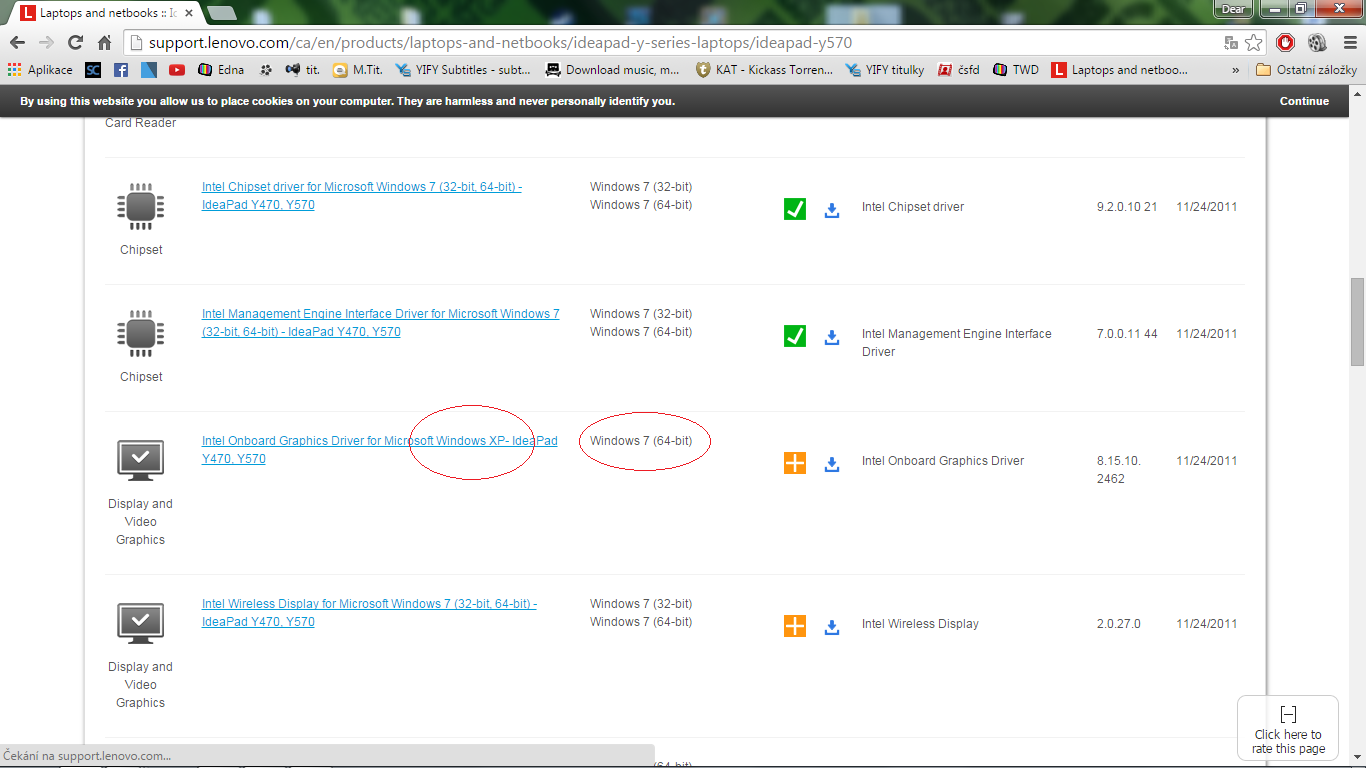Open the tit. bookmark
Image resolution: width=1366 pixels, height=768 pixels.
303,70
